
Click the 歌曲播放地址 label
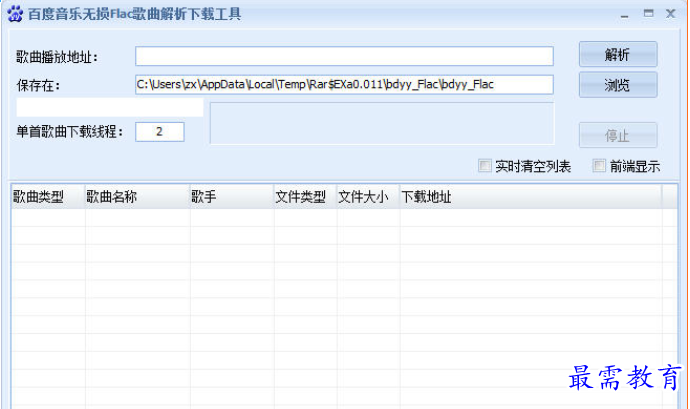57,57
